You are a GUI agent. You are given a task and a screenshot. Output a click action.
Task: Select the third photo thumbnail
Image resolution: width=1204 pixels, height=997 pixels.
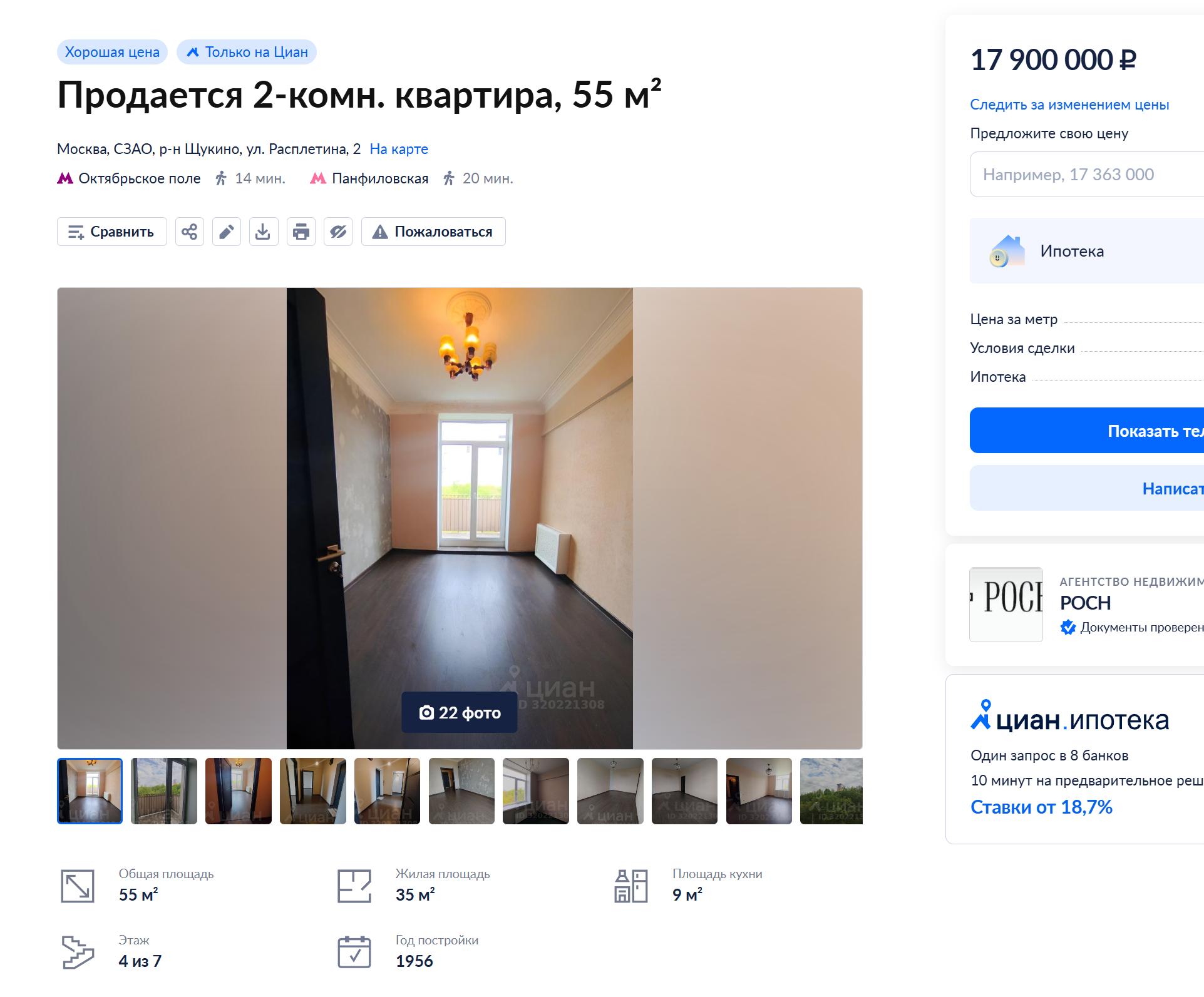coord(239,791)
